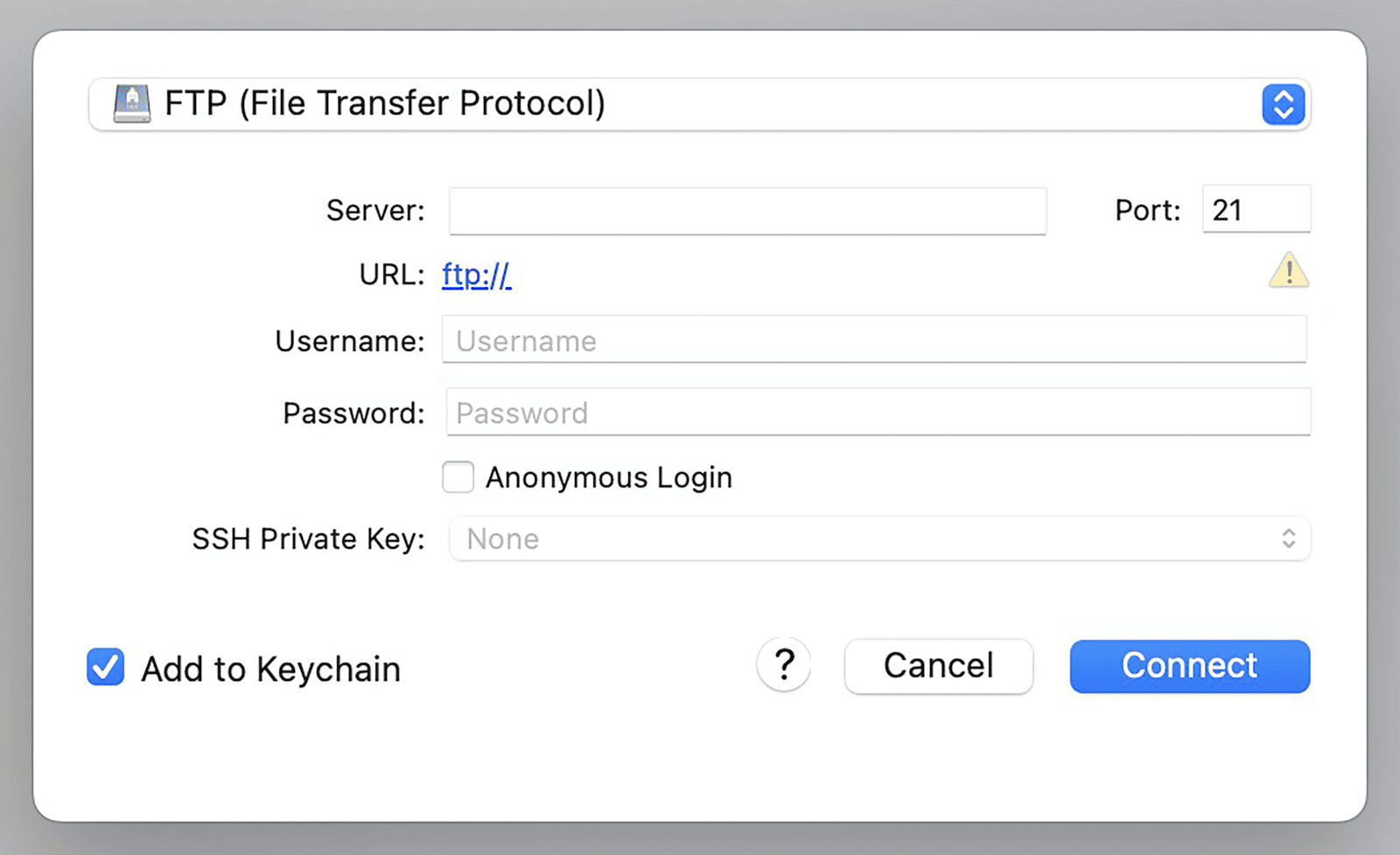Cancel the connection dialog
Image resolution: width=1400 pixels, height=855 pixels.
938,666
